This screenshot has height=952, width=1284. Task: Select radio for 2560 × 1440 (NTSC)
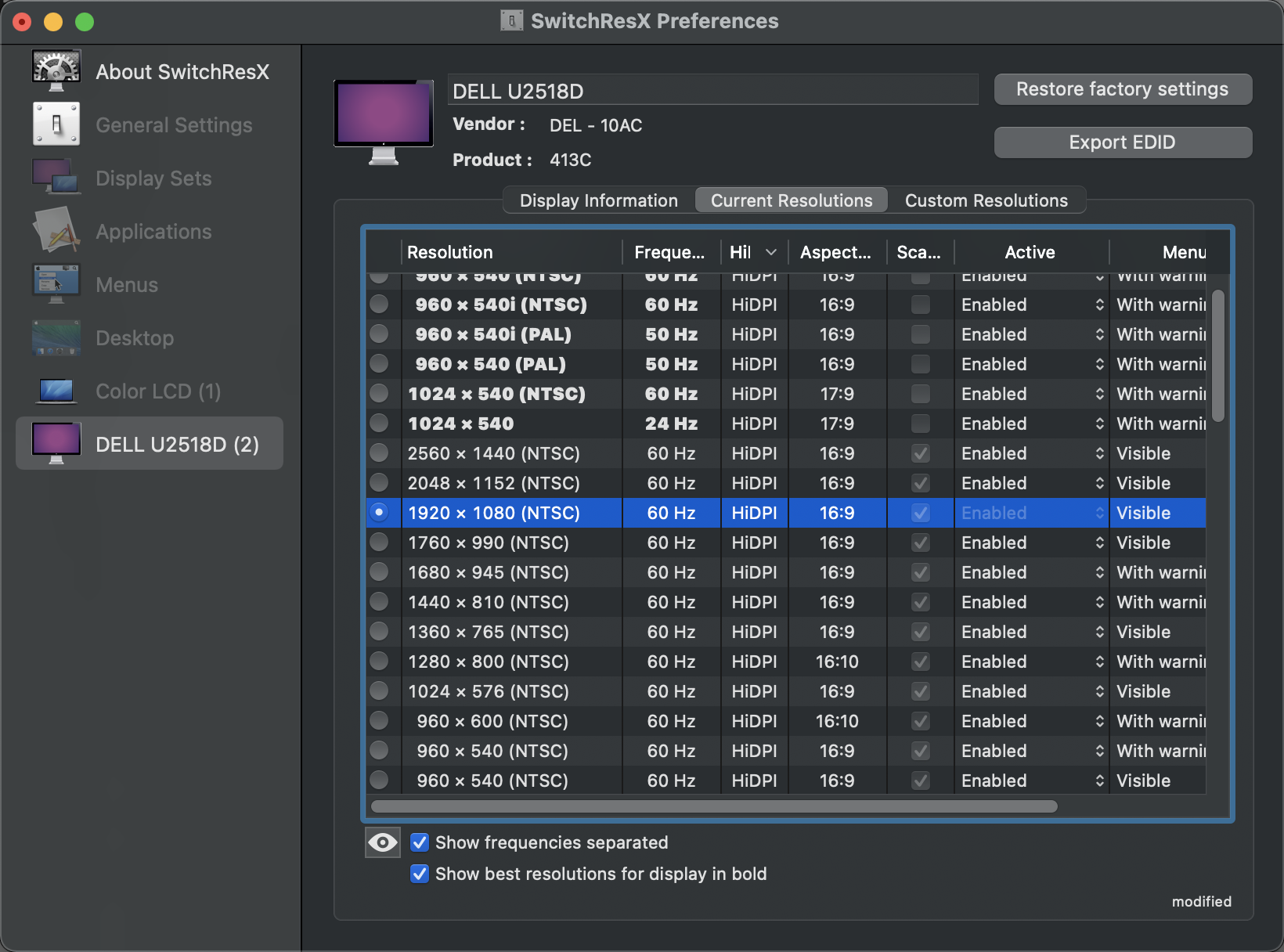[x=379, y=453]
